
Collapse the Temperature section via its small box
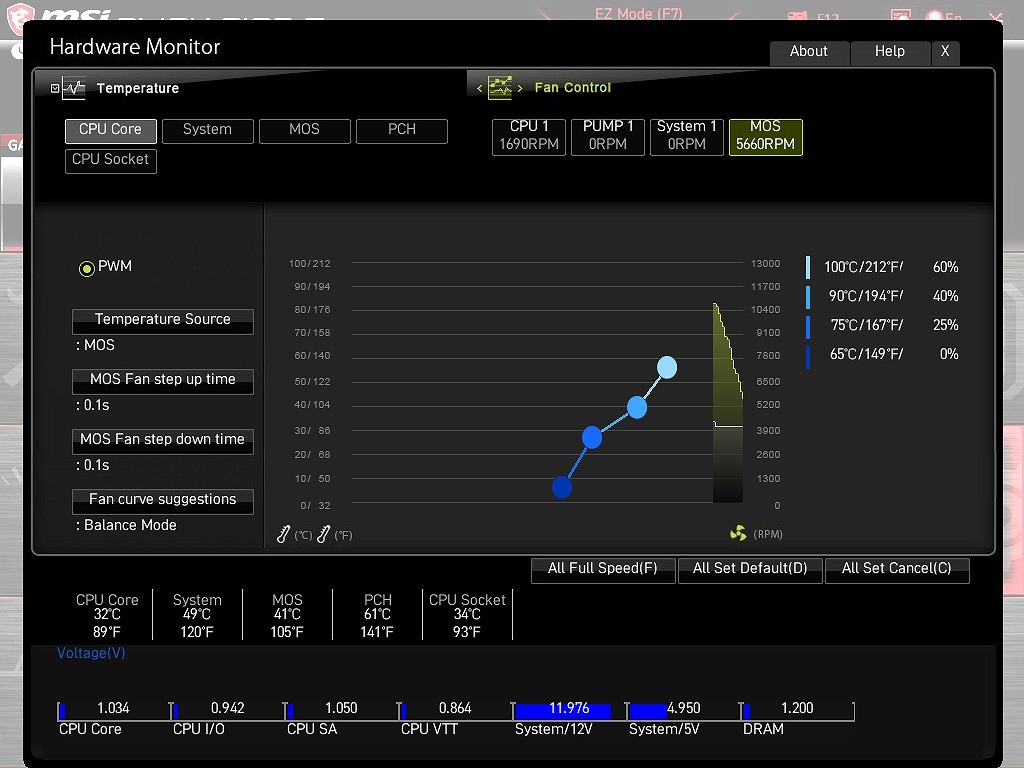click(55, 88)
